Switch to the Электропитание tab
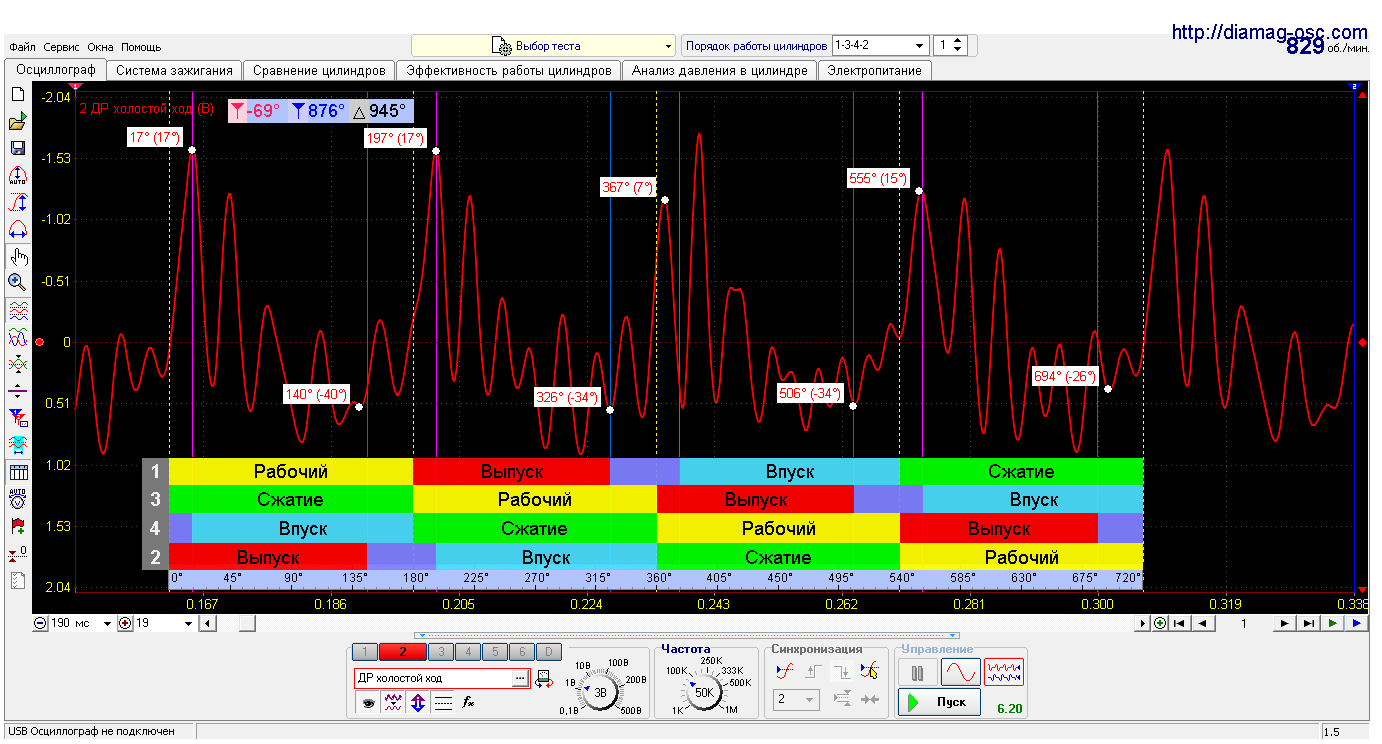The width and height of the screenshot is (1382, 744). click(x=875, y=71)
